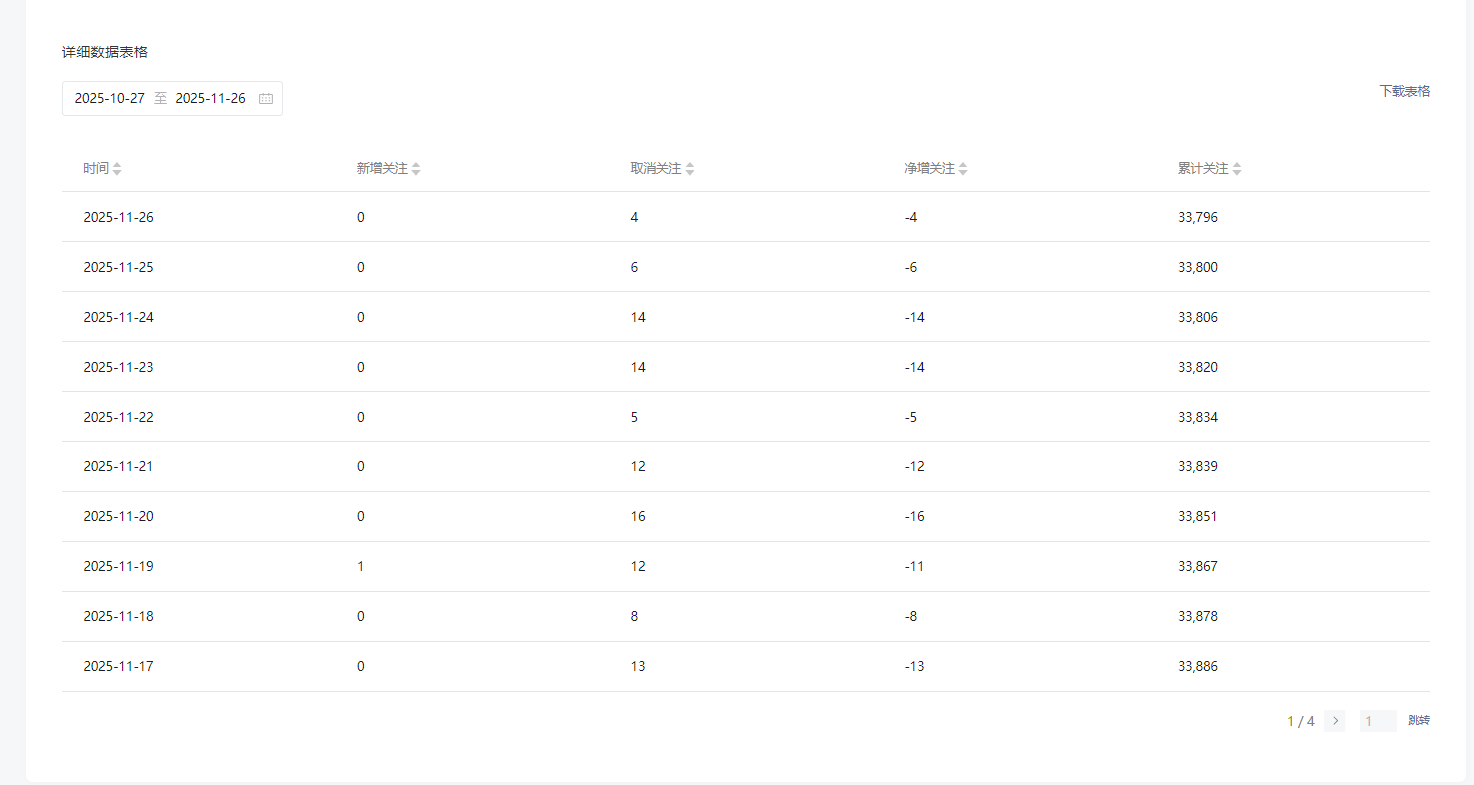The image size is (1474, 785).
Task: Sort by 净增关注 column arrows
Action: tap(963, 169)
